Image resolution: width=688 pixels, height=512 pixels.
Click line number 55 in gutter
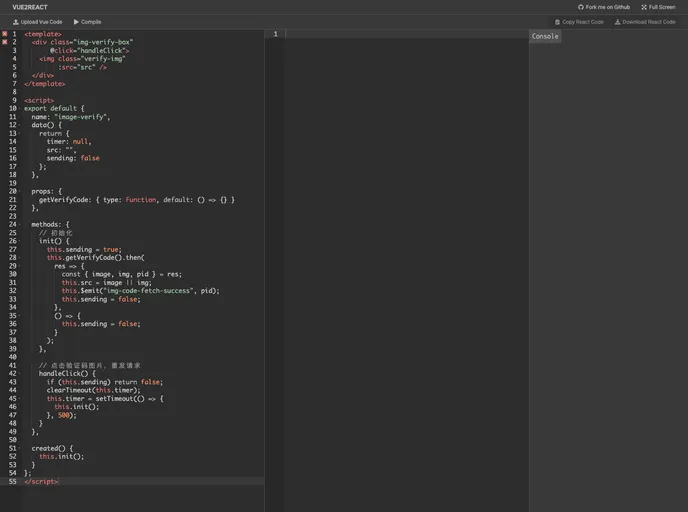13,482
